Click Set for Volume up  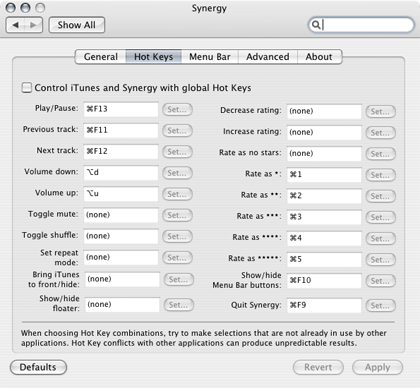pos(177,194)
